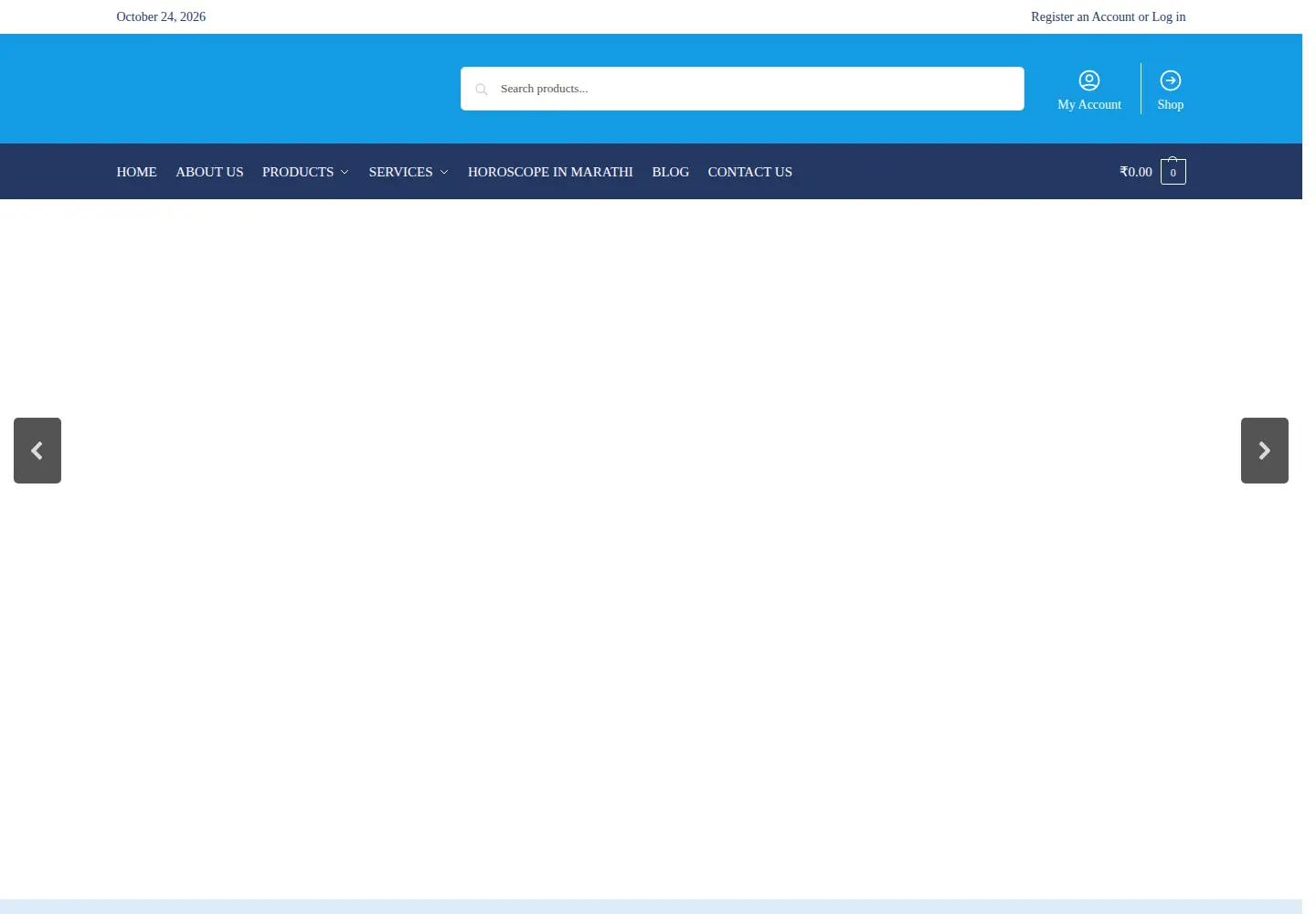Open the About Us menu item
Image resolution: width=1316 pixels, height=914 pixels.
(x=209, y=172)
